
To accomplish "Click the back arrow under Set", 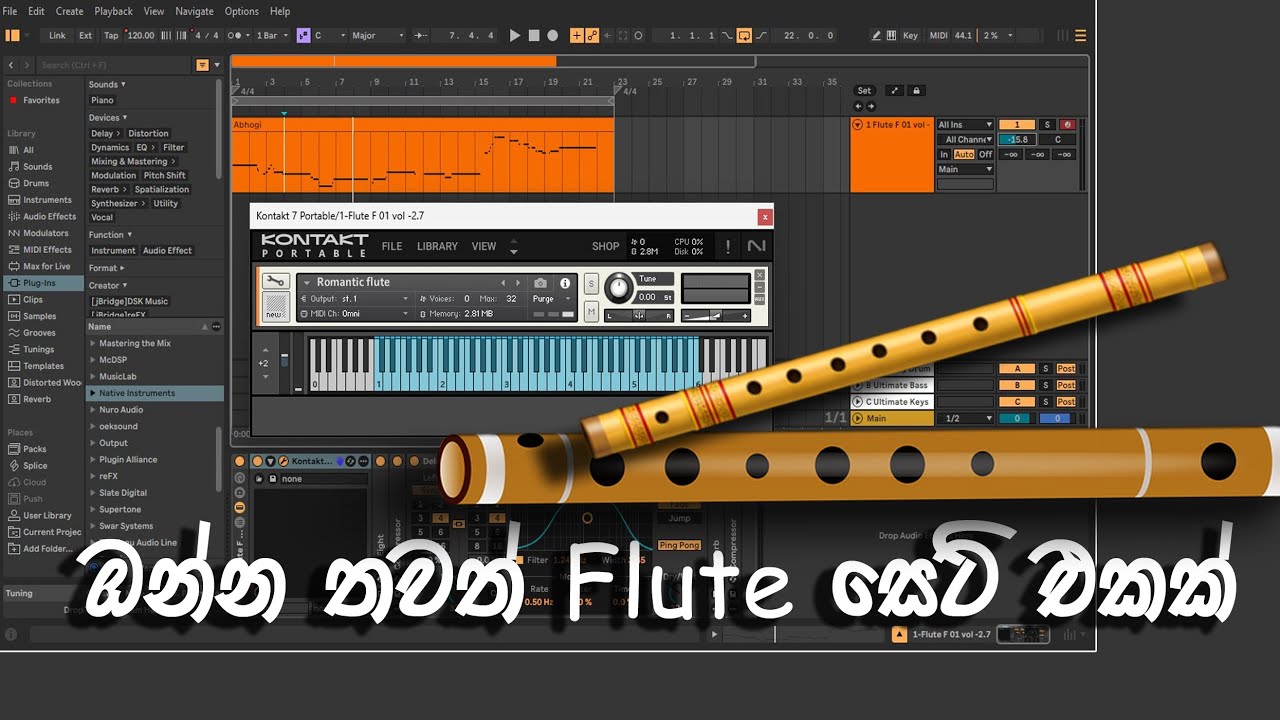I will (858, 106).
